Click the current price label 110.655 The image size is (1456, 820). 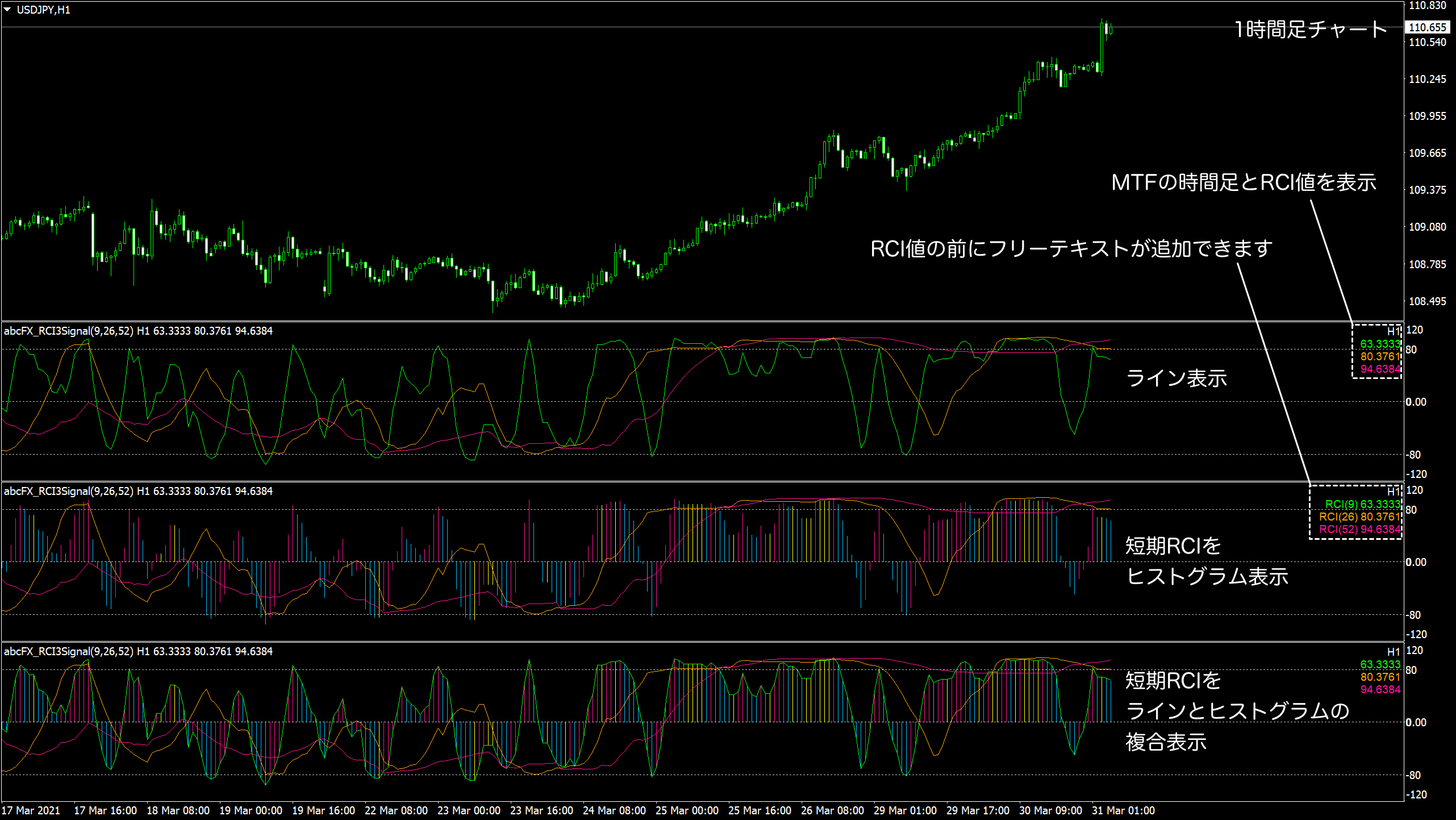1427,27
